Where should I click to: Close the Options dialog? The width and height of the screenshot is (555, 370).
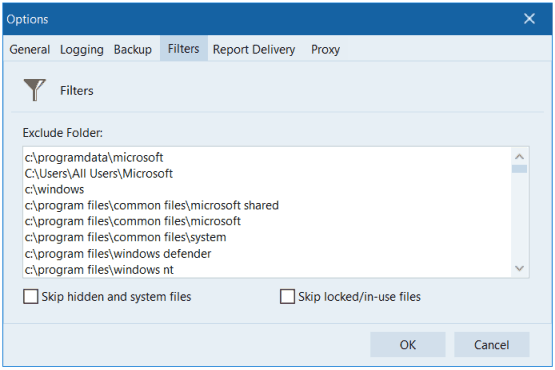coord(530,19)
